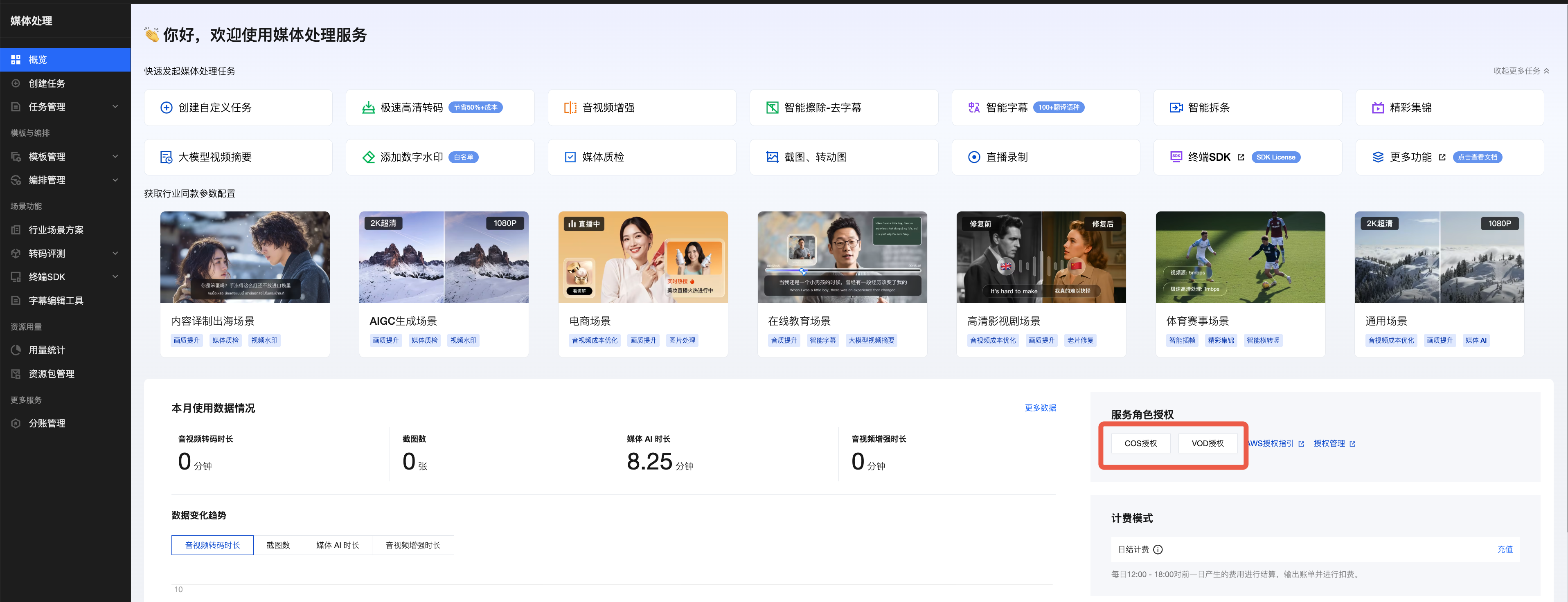The width and height of the screenshot is (1568, 602).
Task: Click the 智能擦除-去字幕 icon
Action: click(x=772, y=108)
